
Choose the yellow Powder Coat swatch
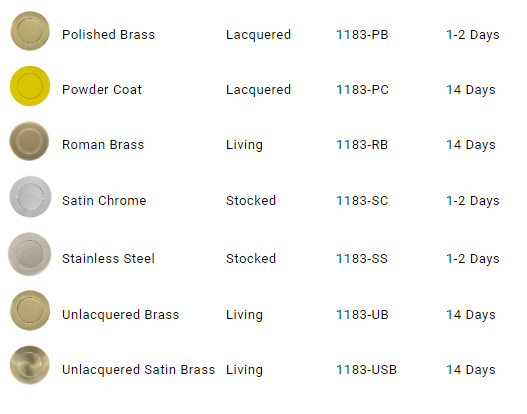coord(30,86)
